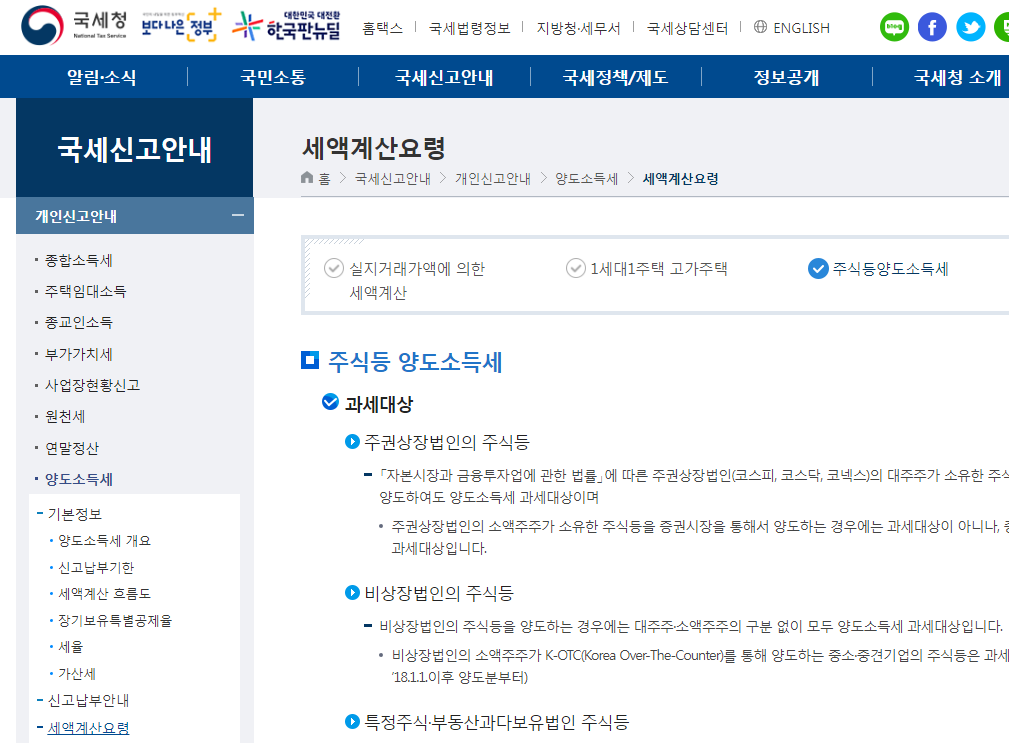Click the globe icon beside ENGLISH

pos(760,27)
